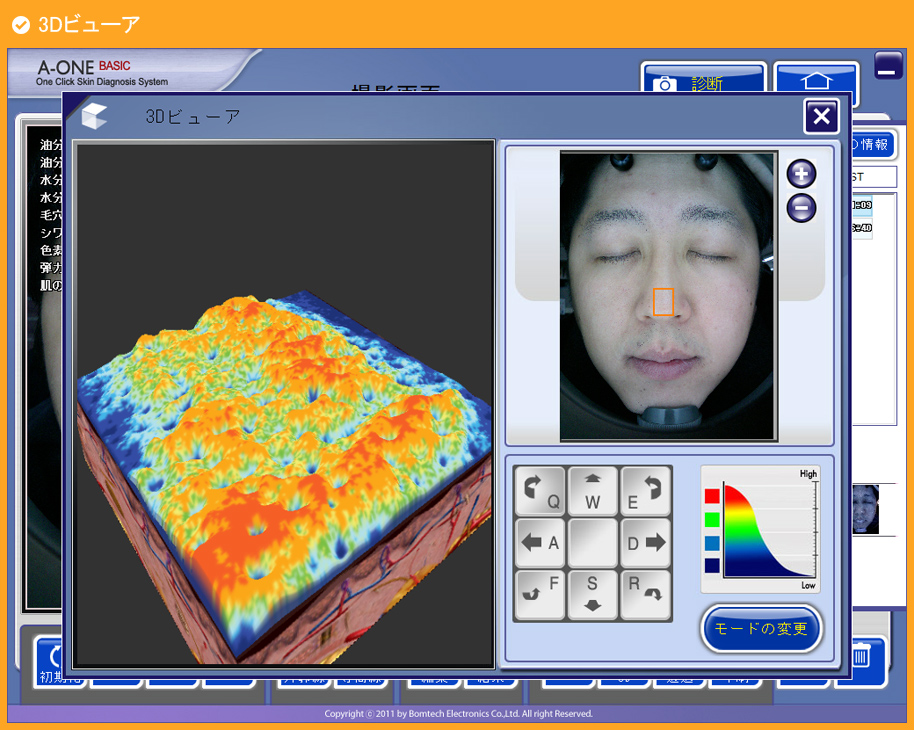Select the dark navy color level swatch
This screenshot has height=730, width=914.
pos(712,566)
